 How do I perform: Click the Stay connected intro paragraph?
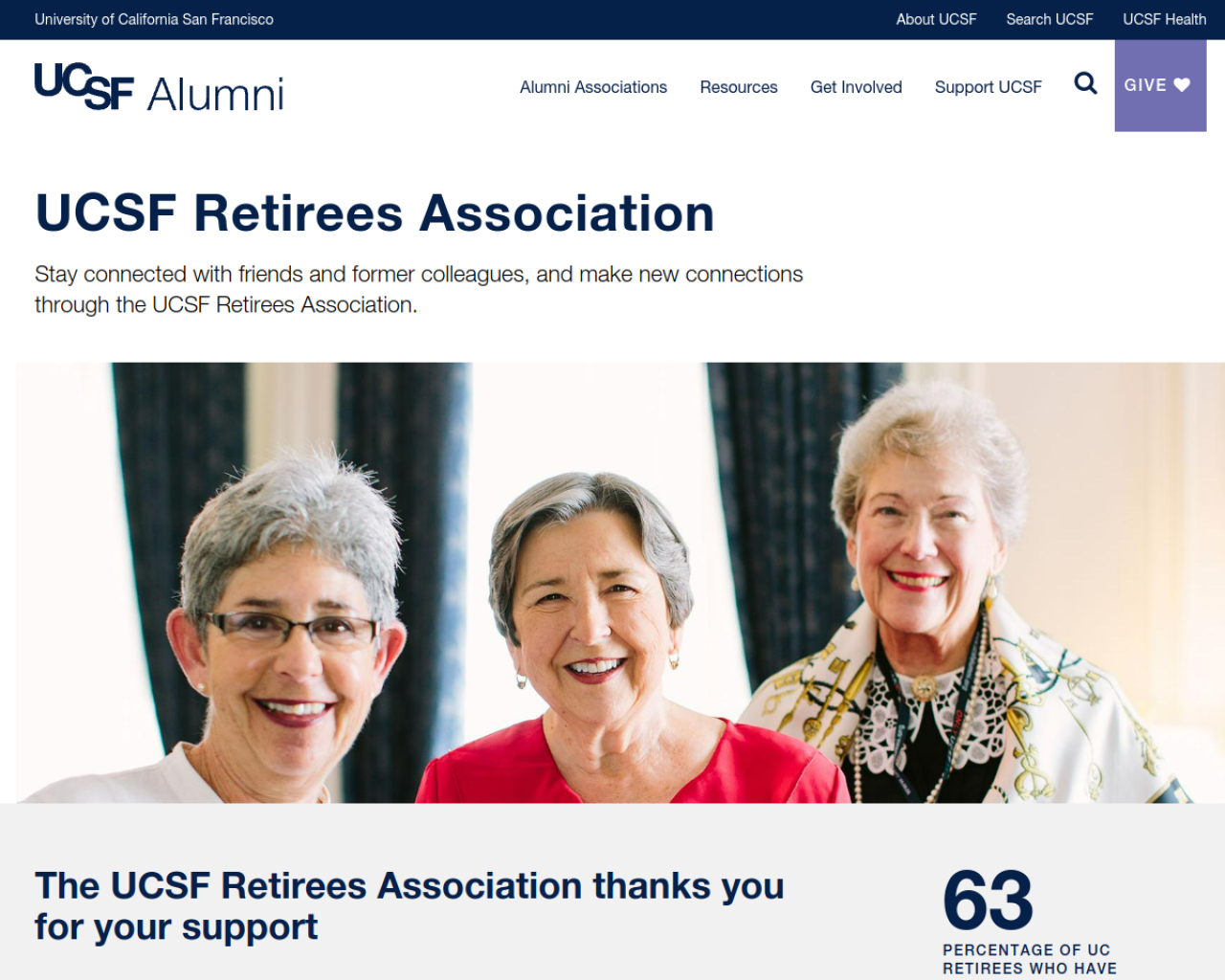pos(418,289)
